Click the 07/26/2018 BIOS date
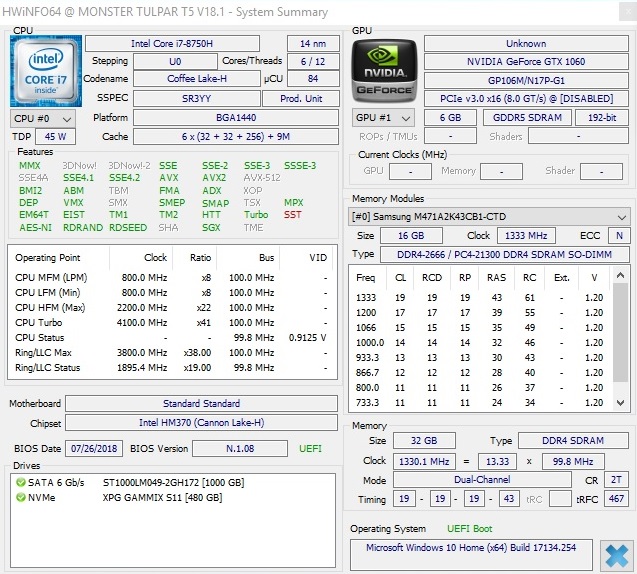637x574 pixels. pyautogui.click(x=94, y=448)
